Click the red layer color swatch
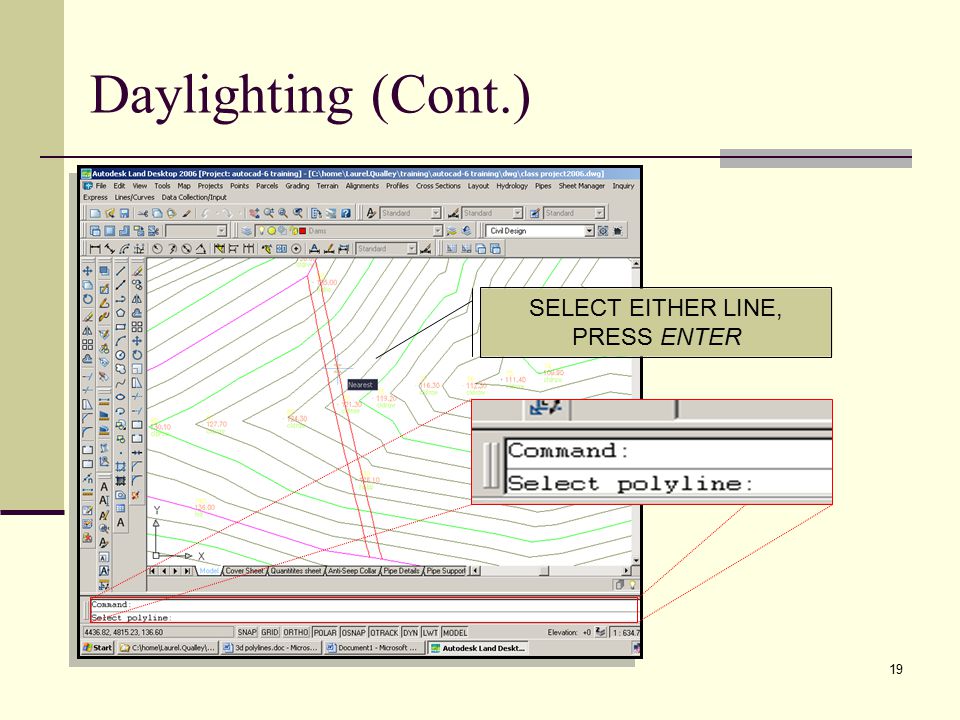This screenshot has height=720, width=960. tap(302, 231)
